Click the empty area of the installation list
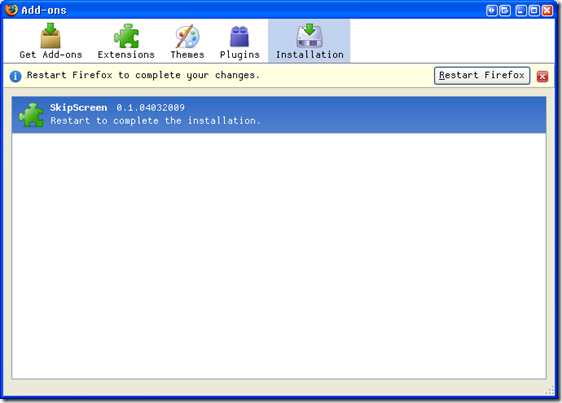The image size is (562, 403). [x=279, y=256]
